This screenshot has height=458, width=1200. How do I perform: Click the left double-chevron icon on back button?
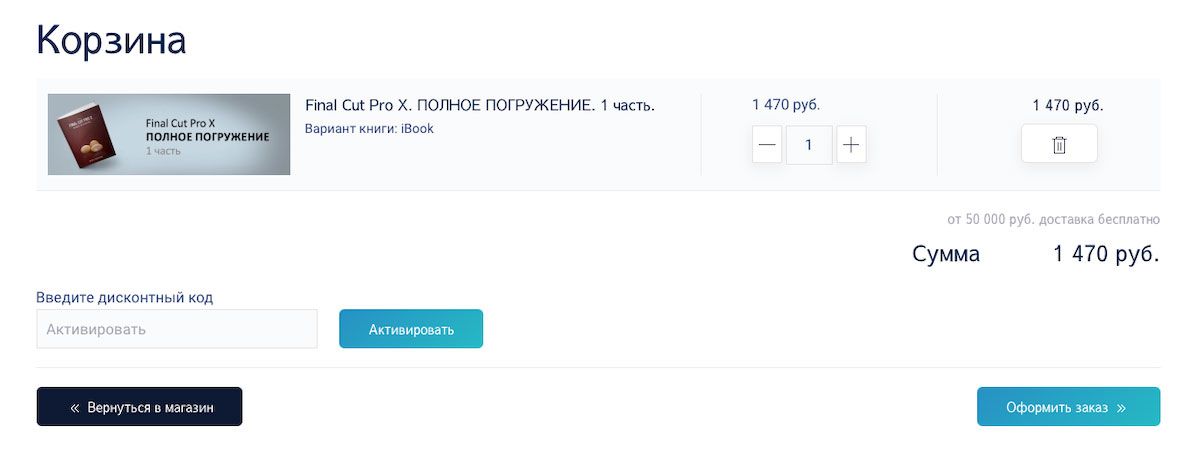pos(75,408)
